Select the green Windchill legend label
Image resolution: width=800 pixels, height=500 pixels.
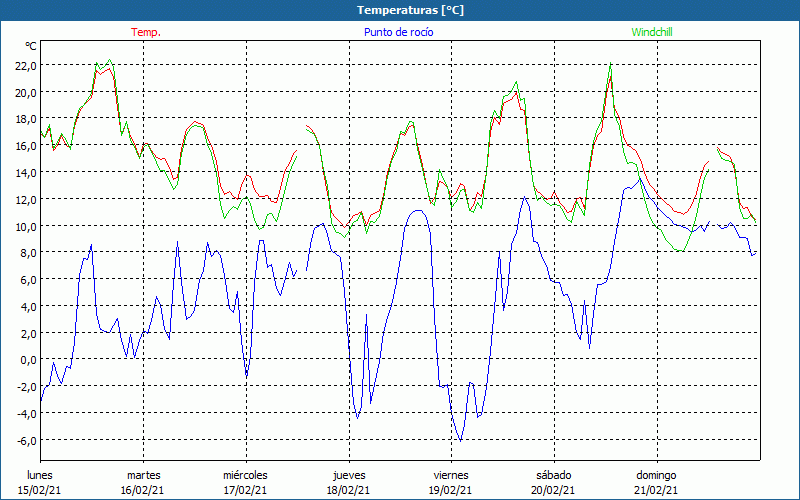[652, 32]
